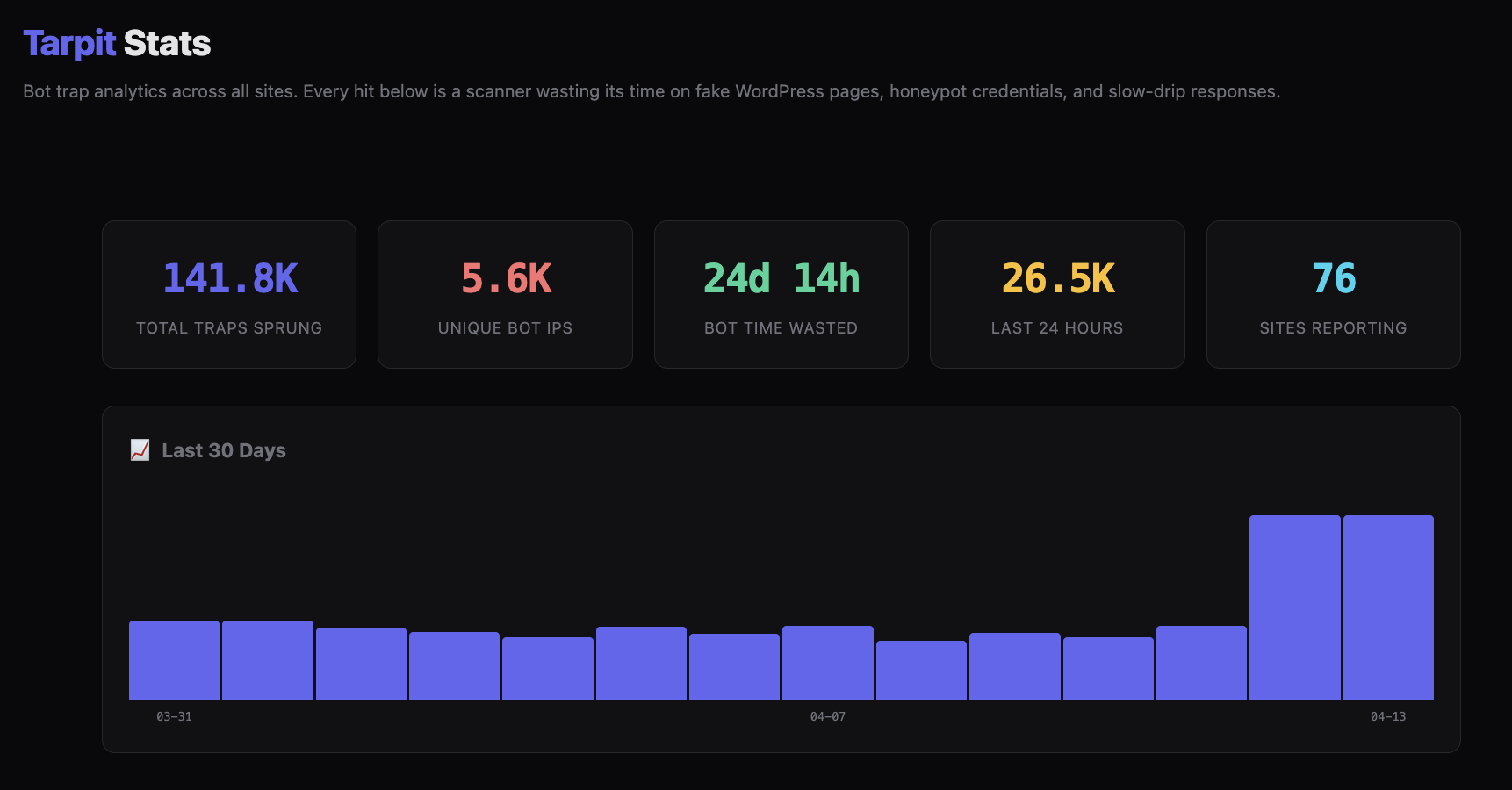Screen dimensions: 1512x790
Task: Click the Tarpit Stats page title
Action: pyautogui.click(x=117, y=43)
